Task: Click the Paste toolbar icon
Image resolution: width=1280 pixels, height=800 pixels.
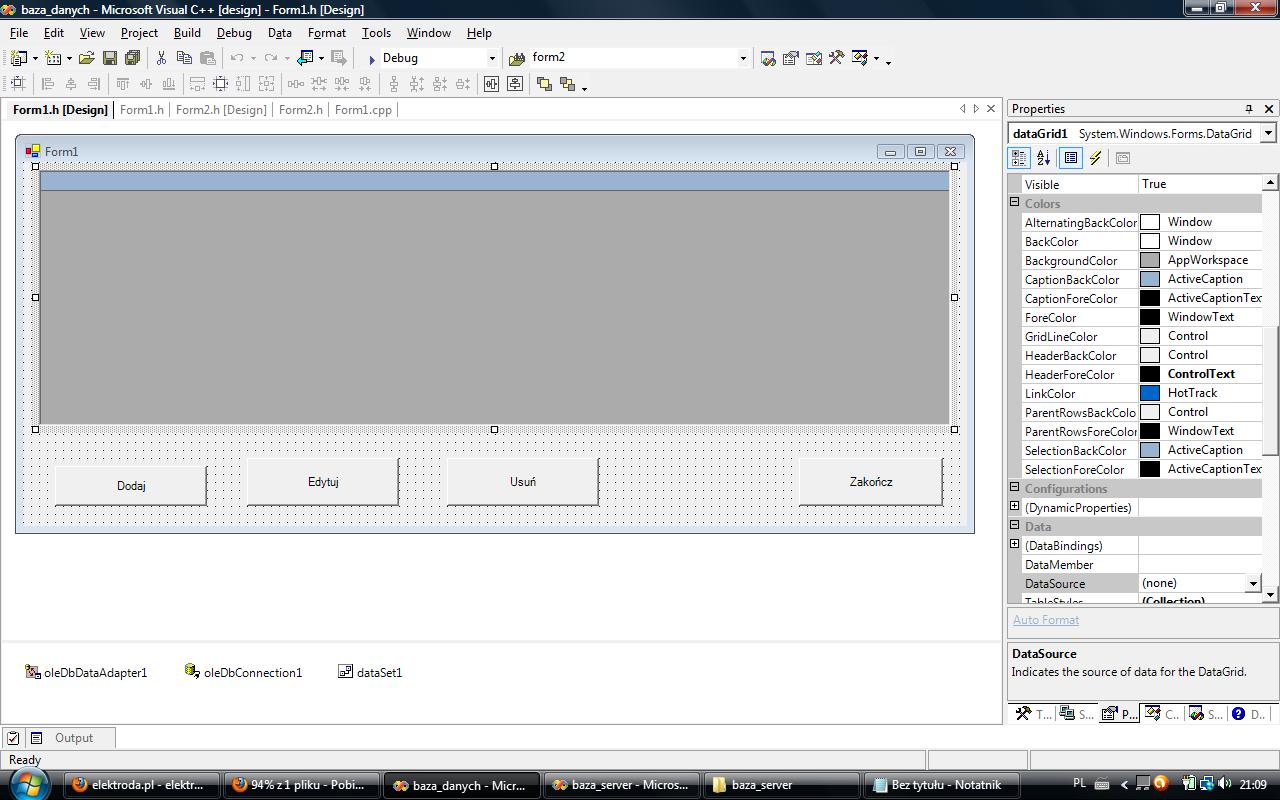Action: [208, 58]
